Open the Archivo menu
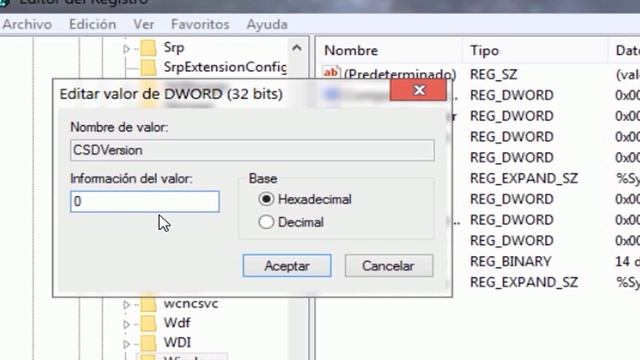 27,24
